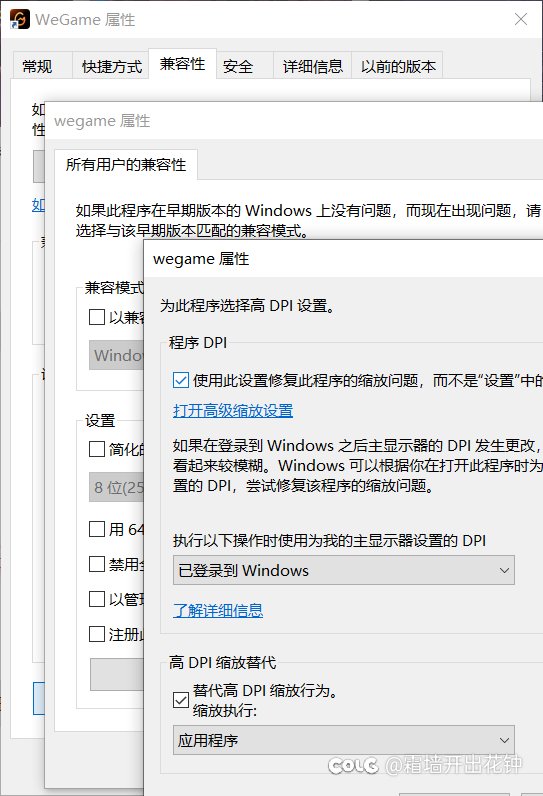Toggle the 禁用全屏优化 checkbox
This screenshot has width=543, height=796.
97,564
